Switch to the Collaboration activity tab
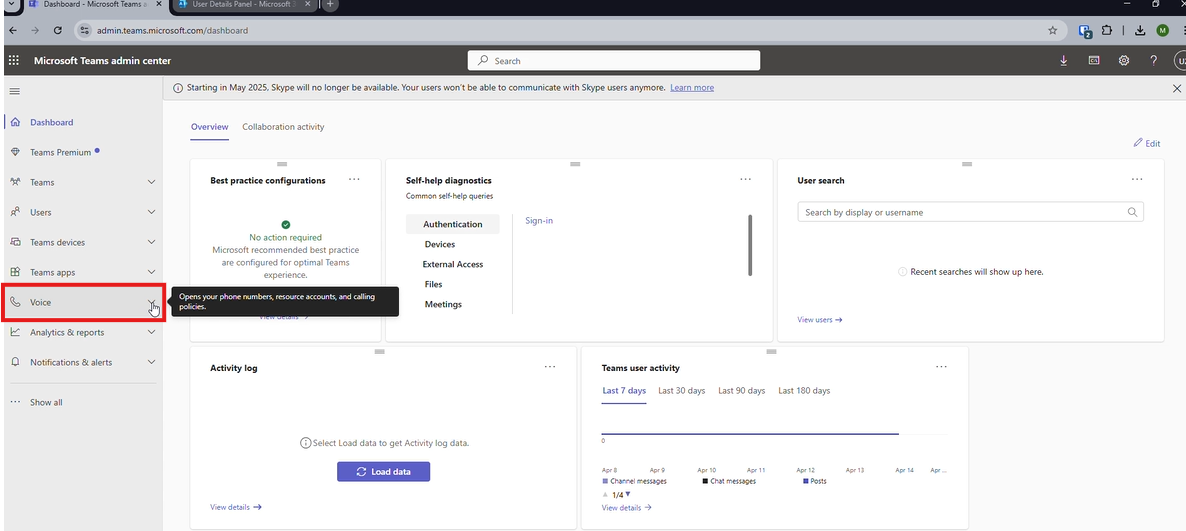 tap(283, 127)
